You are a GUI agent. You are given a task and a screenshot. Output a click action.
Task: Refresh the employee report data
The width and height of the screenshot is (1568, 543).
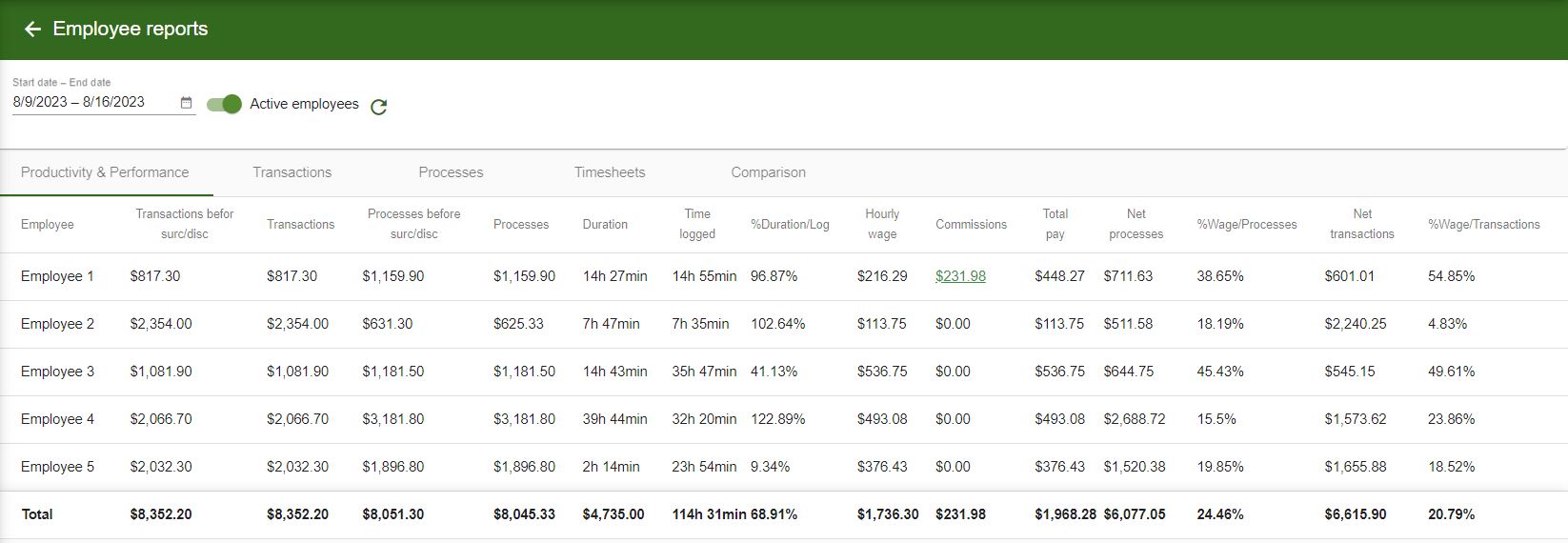(379, 107)
